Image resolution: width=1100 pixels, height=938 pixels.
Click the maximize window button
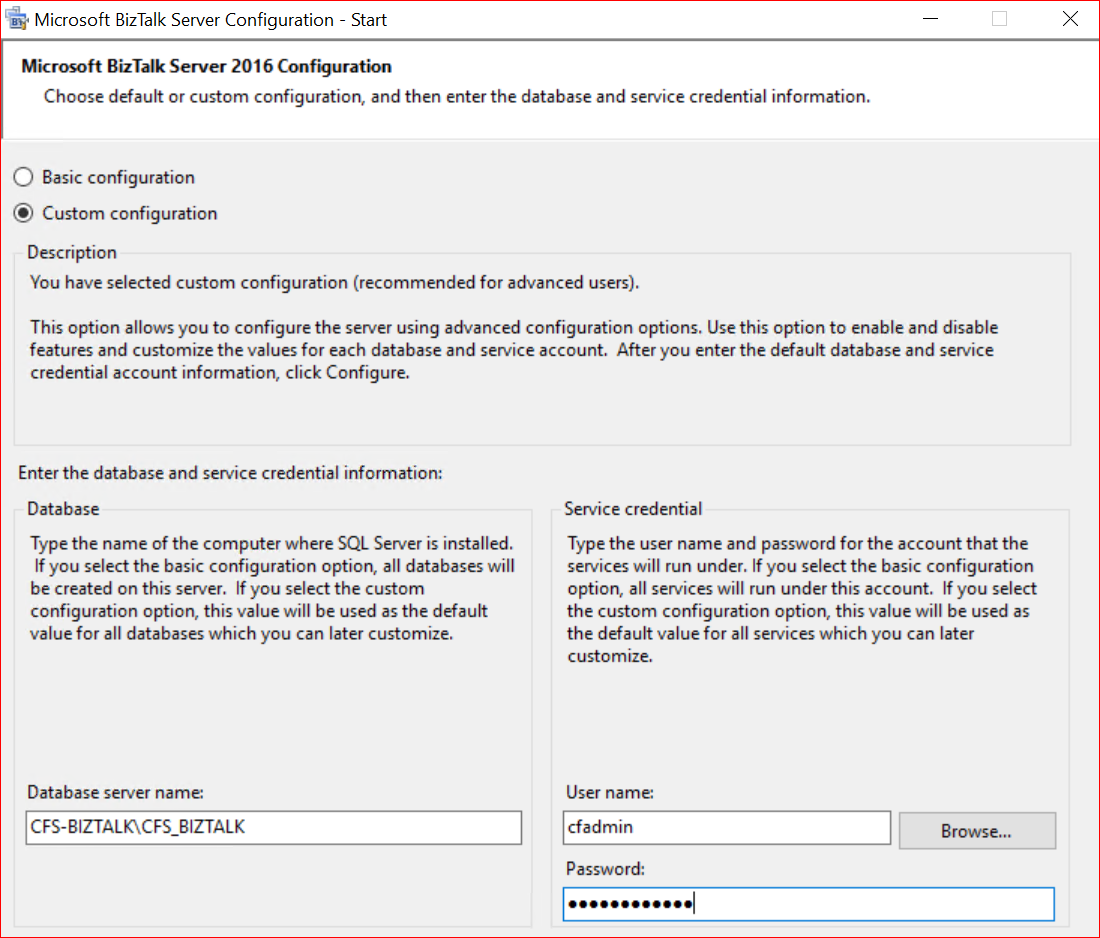point(999,19)
